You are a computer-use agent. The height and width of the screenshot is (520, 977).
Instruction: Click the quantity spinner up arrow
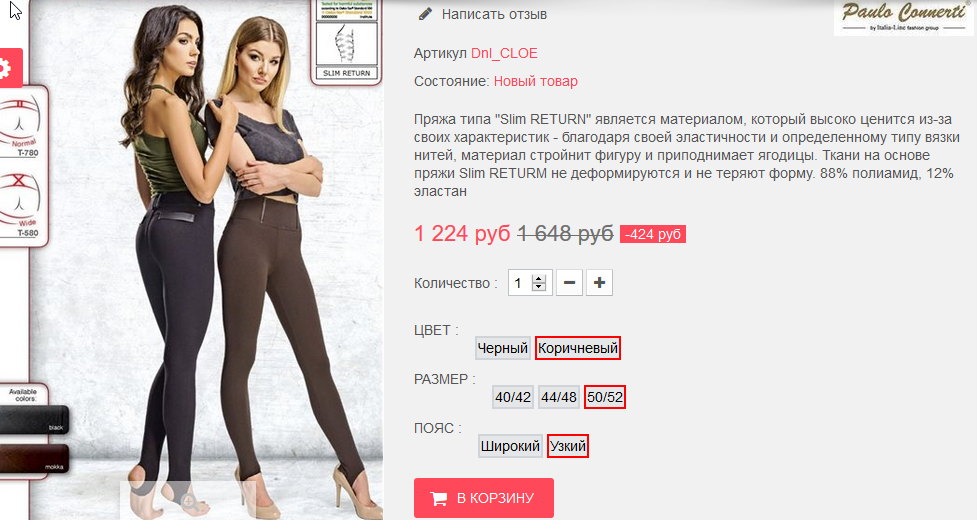coord(539,278)
